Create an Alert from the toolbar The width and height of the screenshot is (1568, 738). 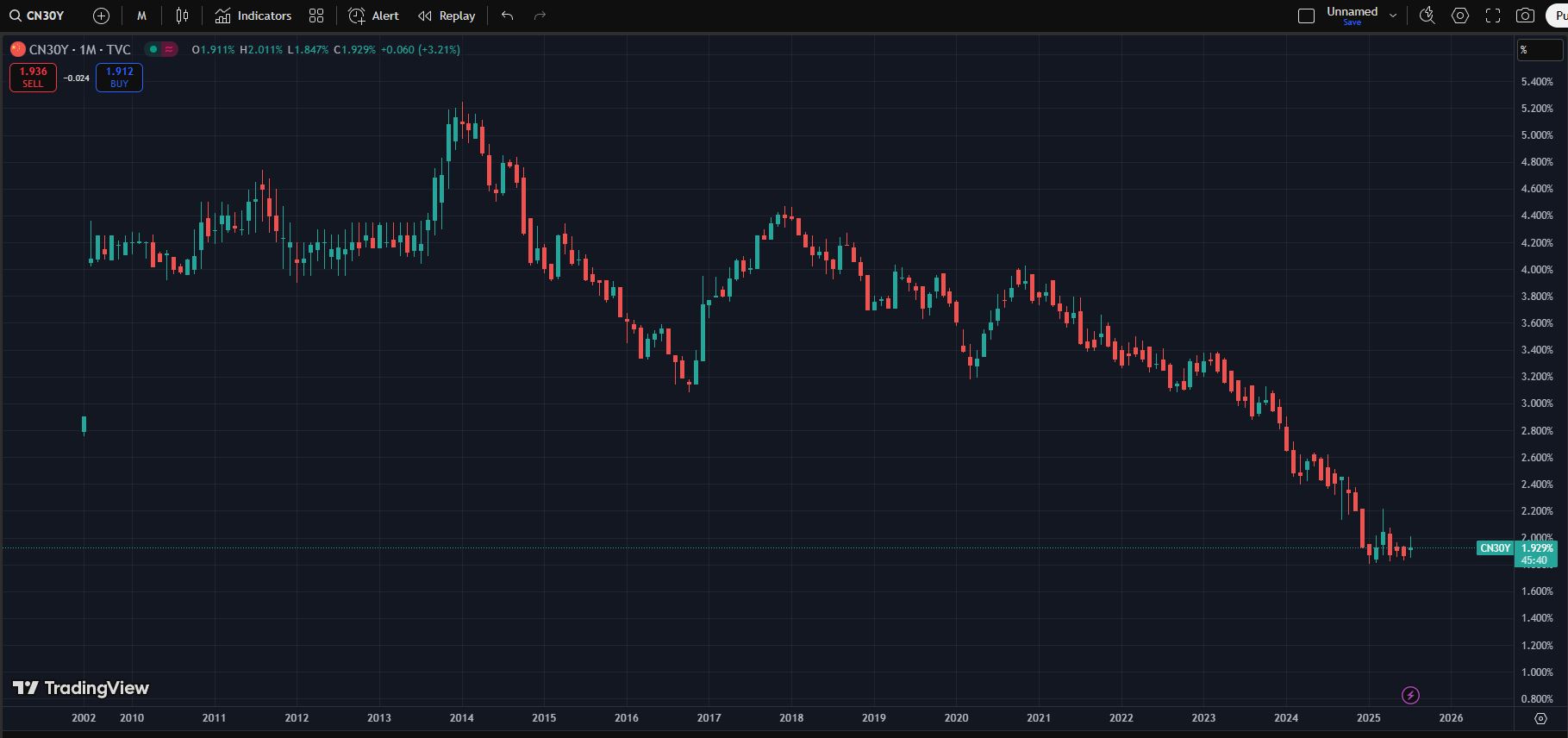pyautogui.click(x=373, y=16)
